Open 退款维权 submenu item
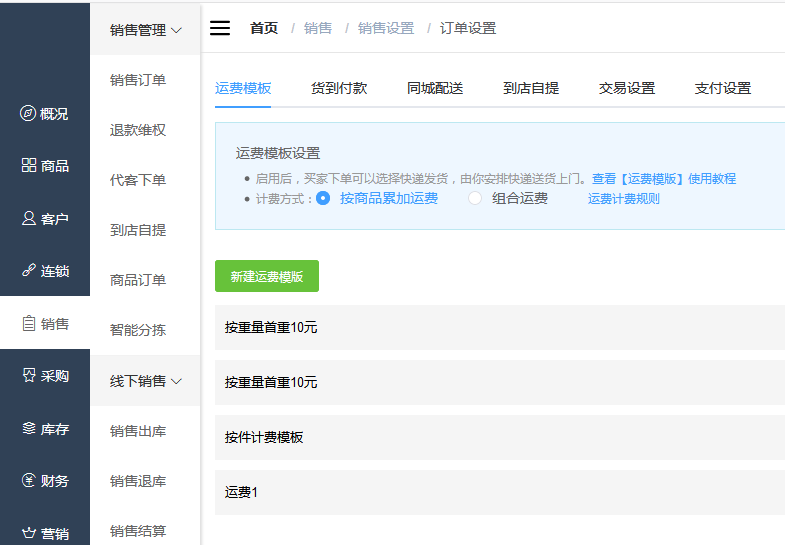The height and width of the screenshot is (545, 785). click(x=138, y=130)
